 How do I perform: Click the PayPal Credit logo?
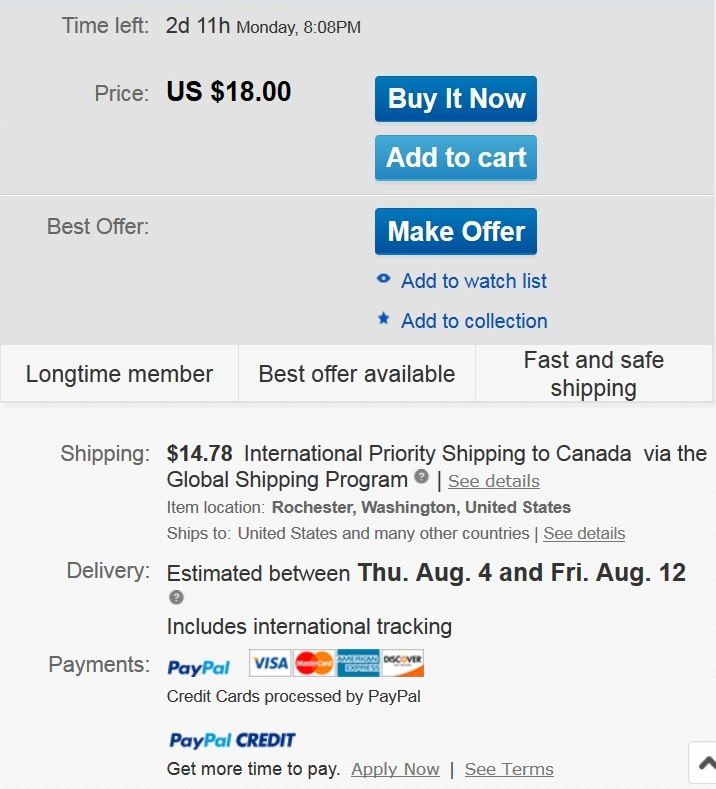pos(232,741)
